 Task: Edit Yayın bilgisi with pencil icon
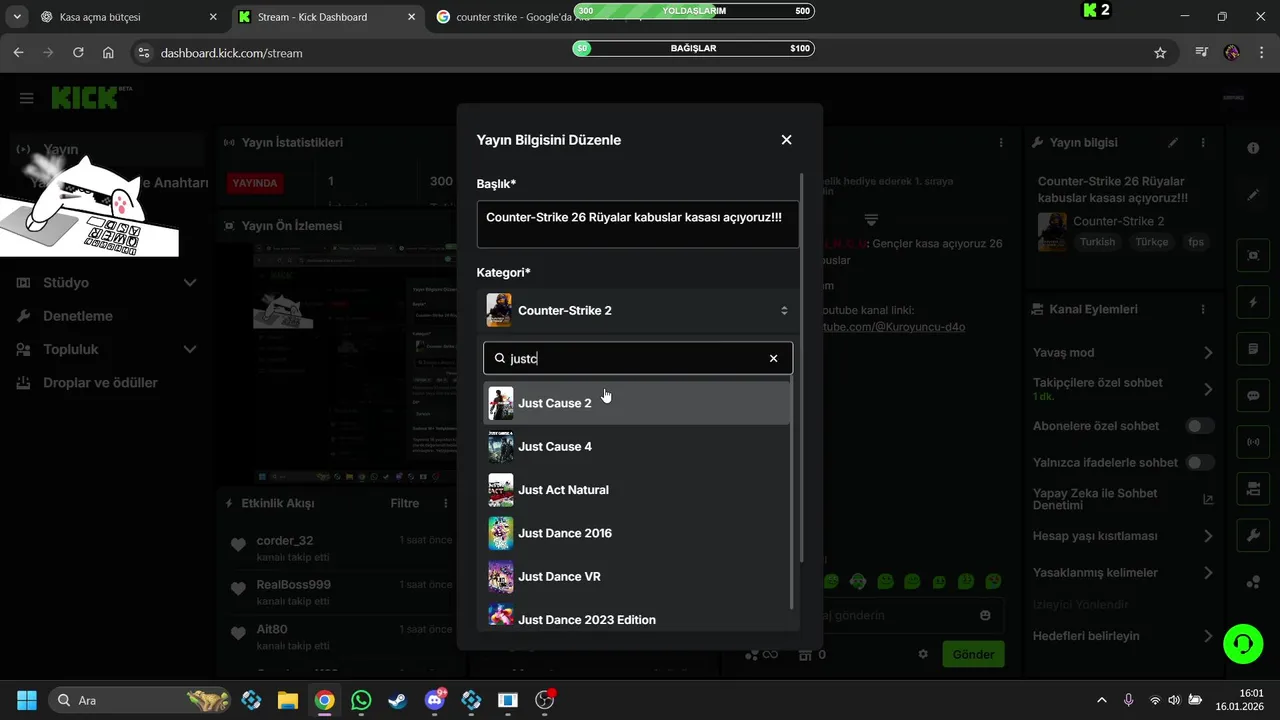tap(1174, 143)
